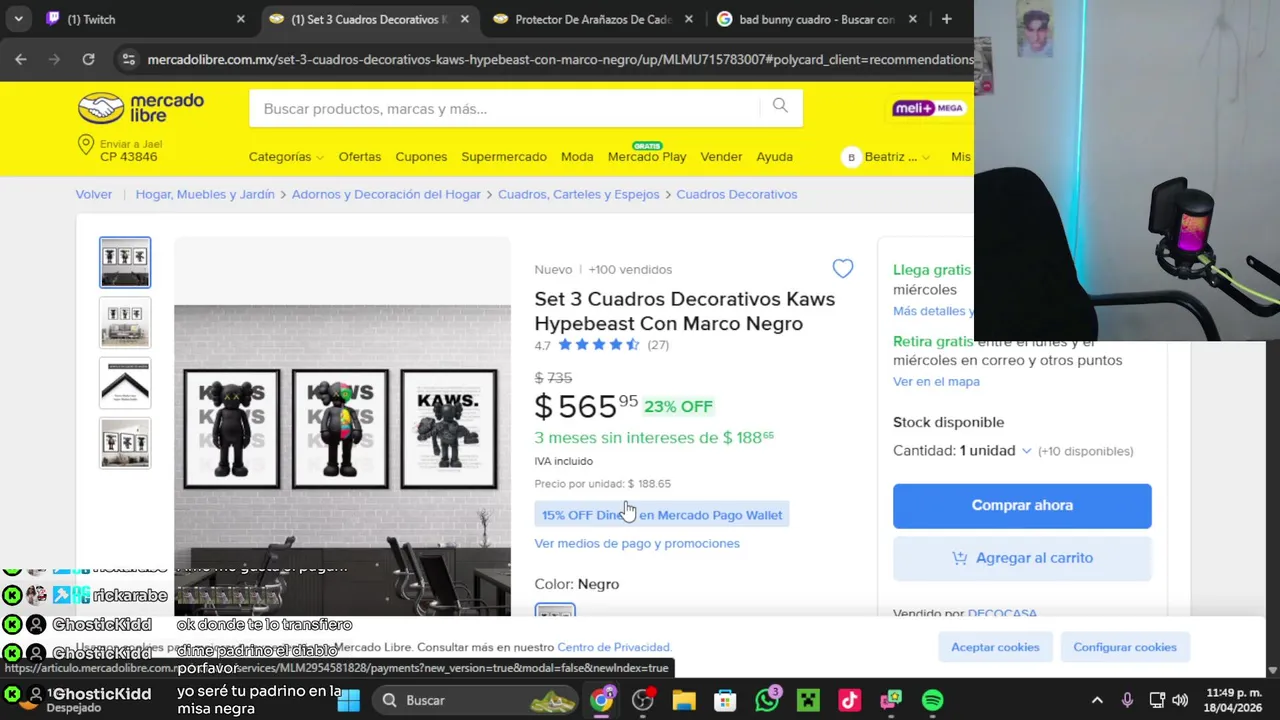The width and height of the screenshot is (1280, 720).
Task: Open Centro de Privacidad link
Action: (x=613, y=647)
